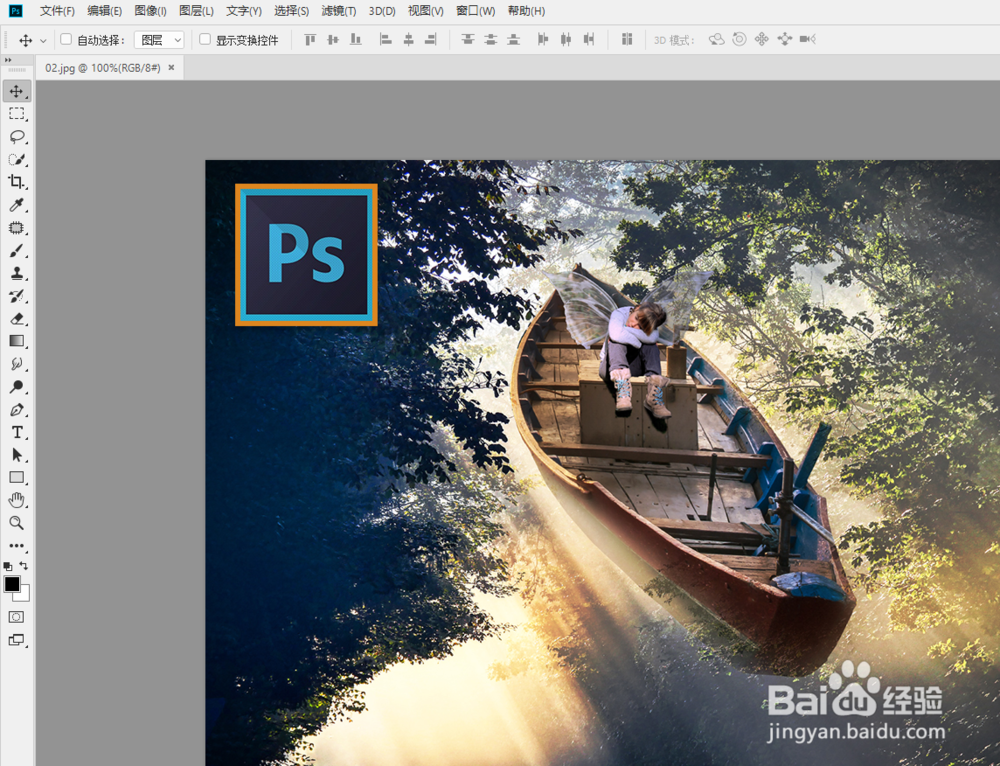This screenshot has height=766, width=1000.
Task: Open the 图层(L) menu
Action: click(x=196, y=11)
